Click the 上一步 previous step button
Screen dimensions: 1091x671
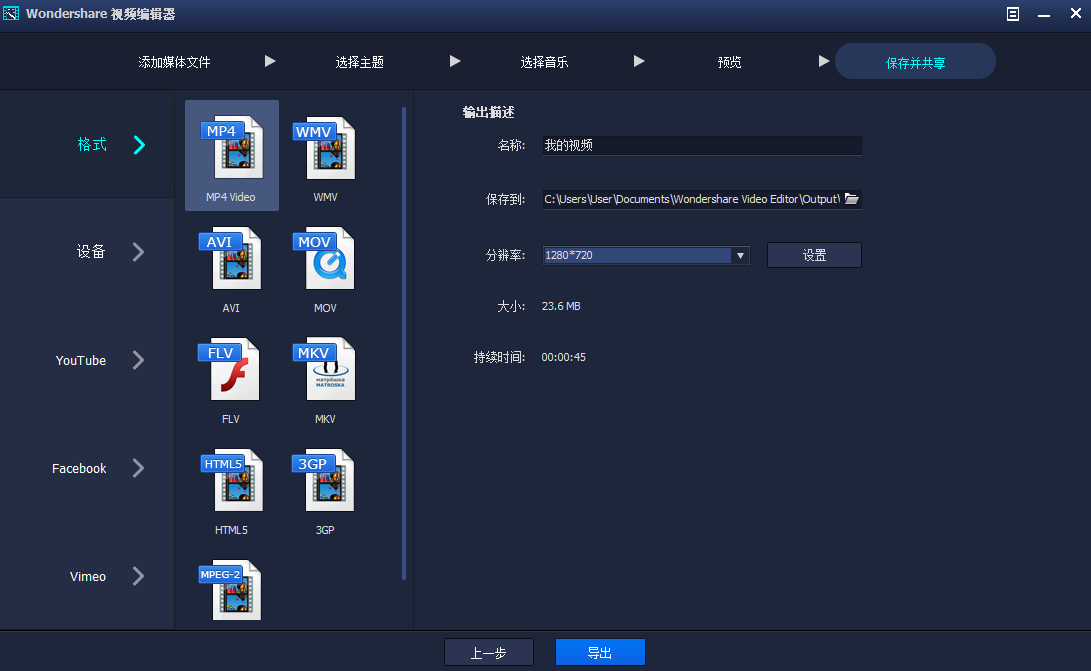coord(488,652)
